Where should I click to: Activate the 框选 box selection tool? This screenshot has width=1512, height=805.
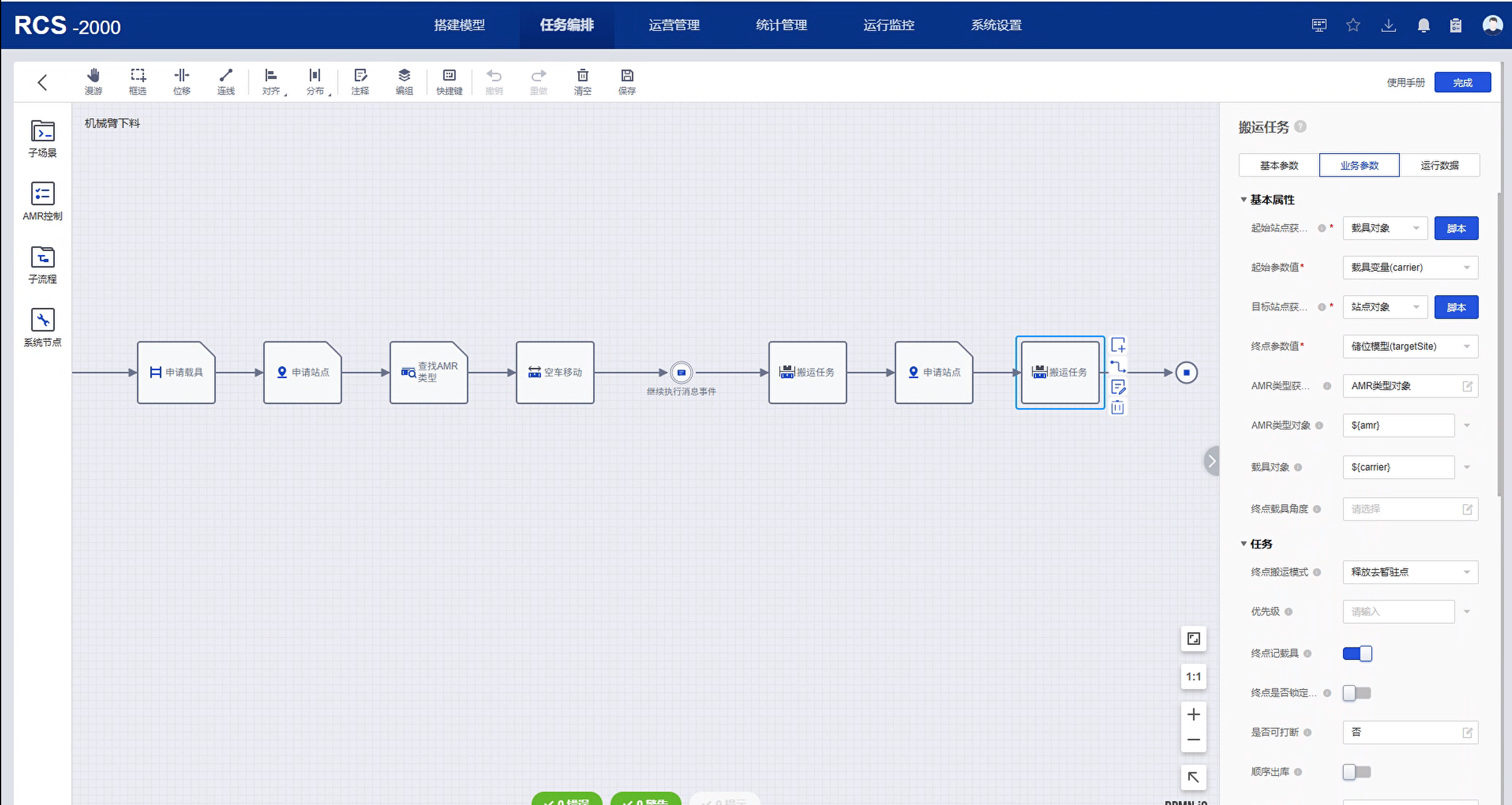(x=138, y=81)
